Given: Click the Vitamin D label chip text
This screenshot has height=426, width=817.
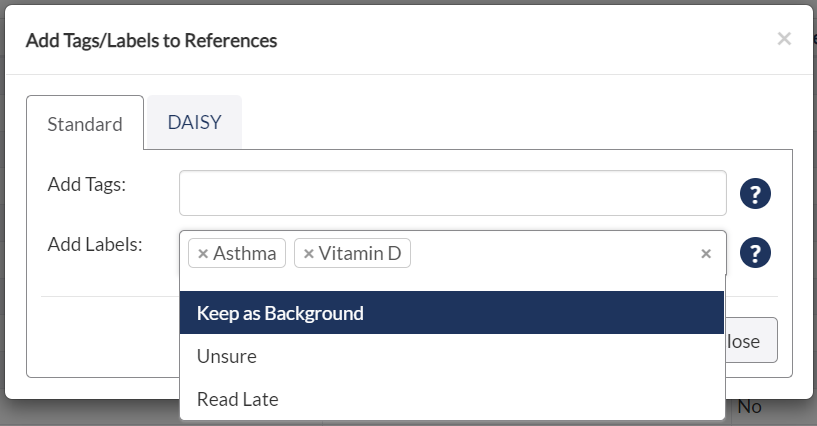Looking at the screenshot, I should 360,254.
